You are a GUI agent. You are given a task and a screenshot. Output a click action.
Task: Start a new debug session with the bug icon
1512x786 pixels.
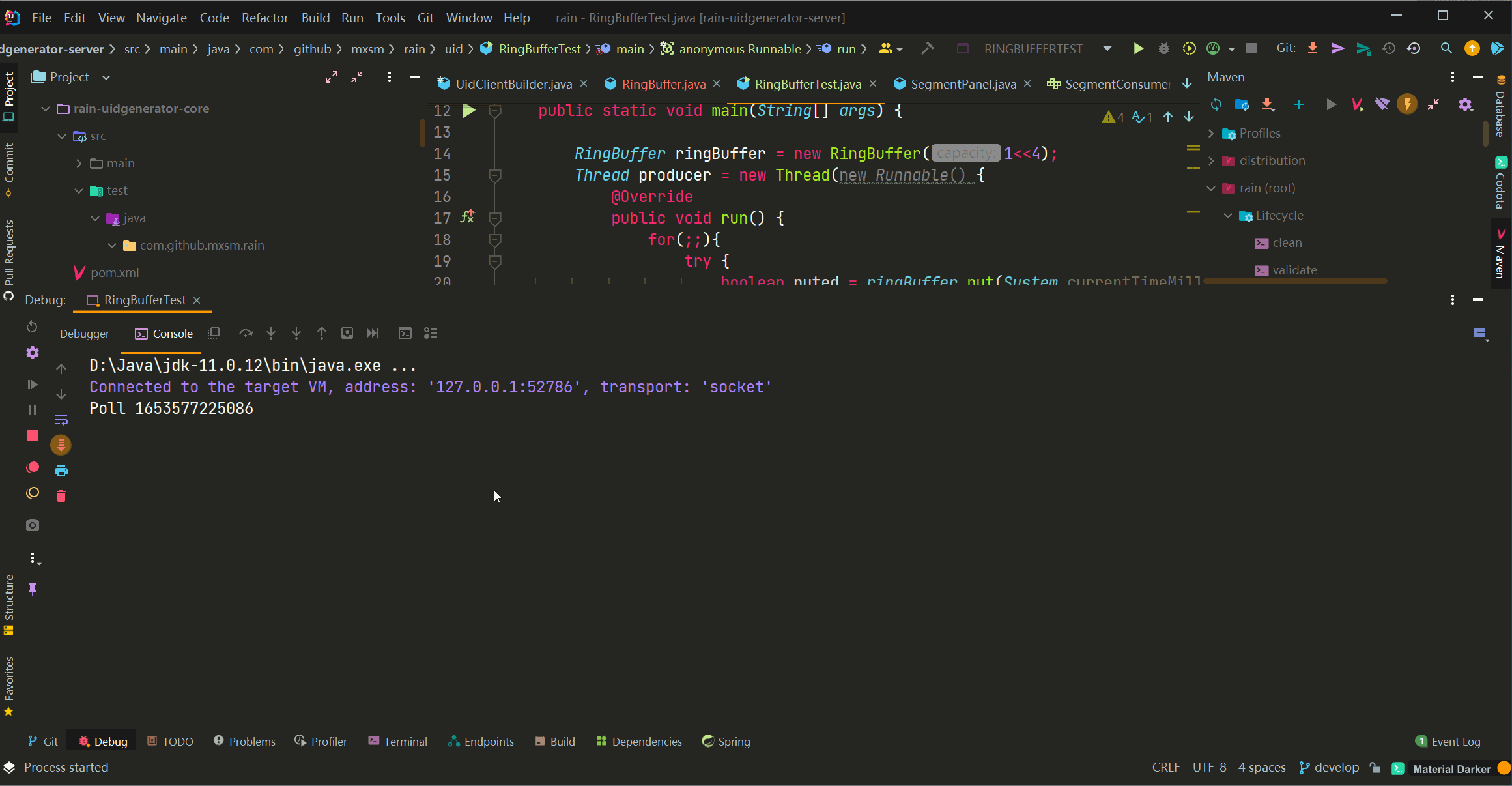1164,48
